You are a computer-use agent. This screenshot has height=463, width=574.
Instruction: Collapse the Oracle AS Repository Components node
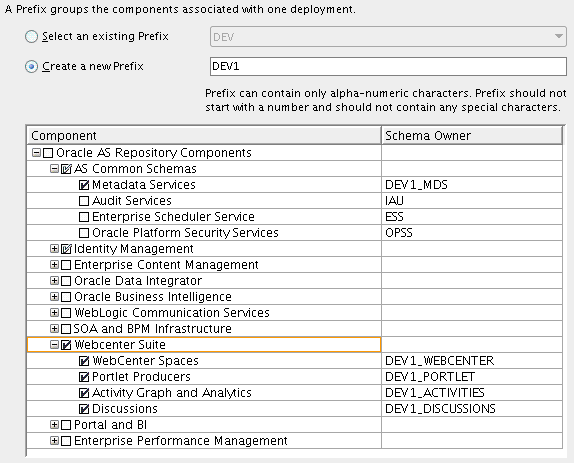point(36,152)
